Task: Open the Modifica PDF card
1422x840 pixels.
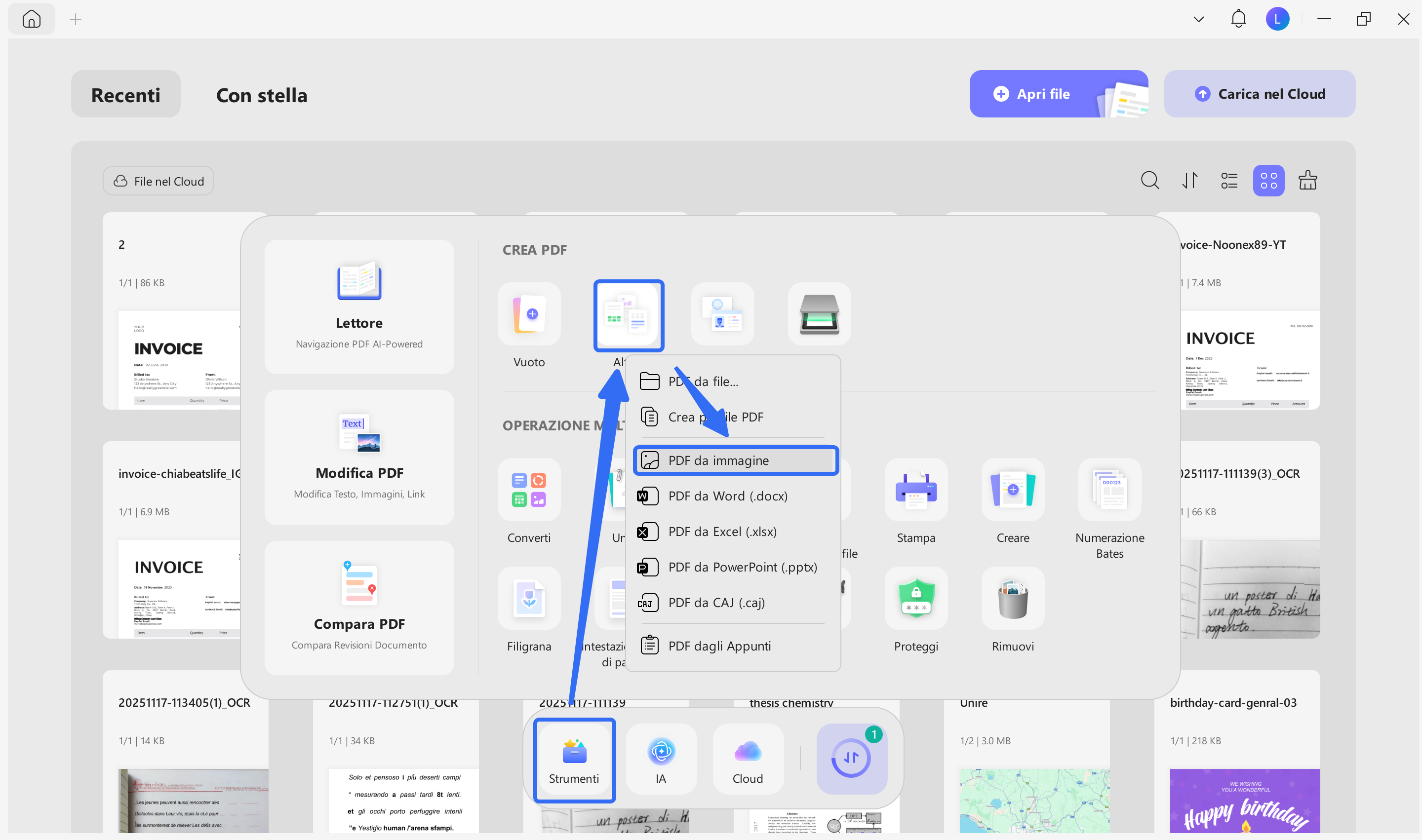Action: pos(359,458)
